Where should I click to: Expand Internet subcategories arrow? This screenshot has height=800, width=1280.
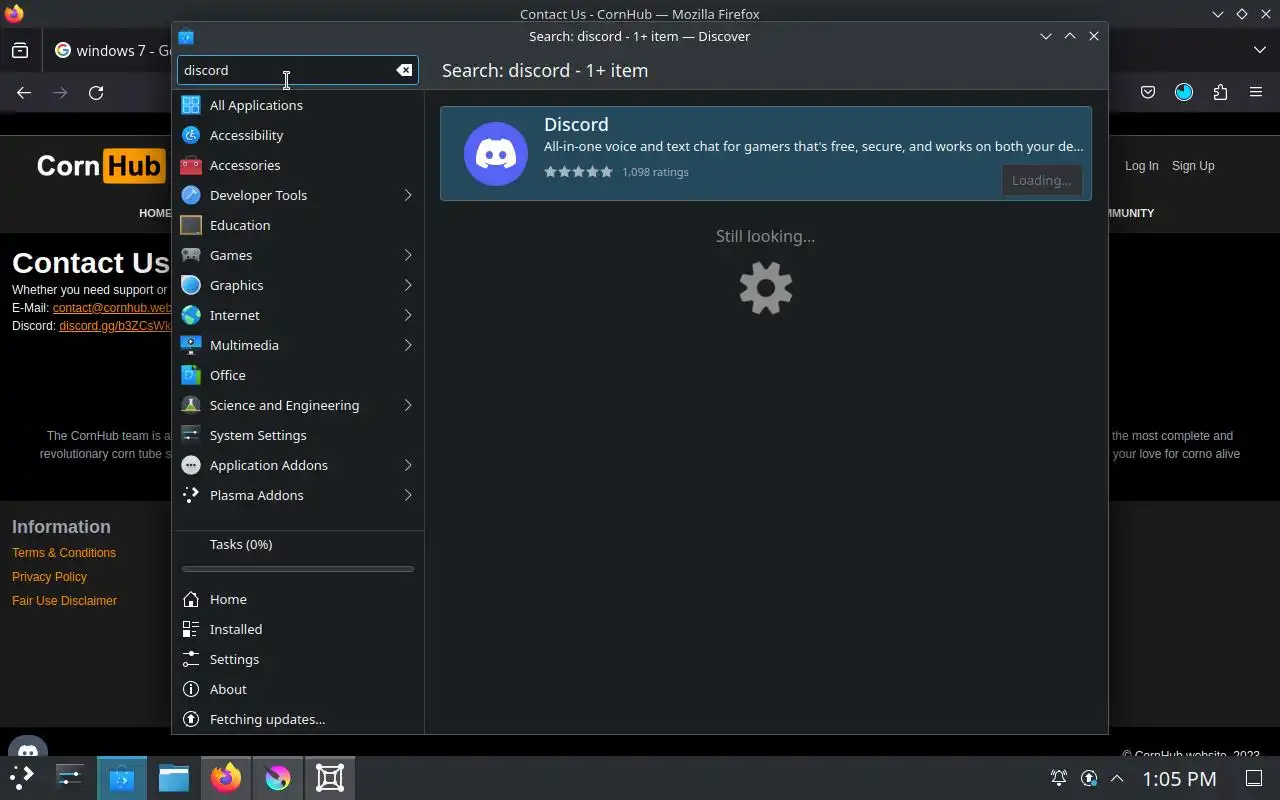coord(408,315)
